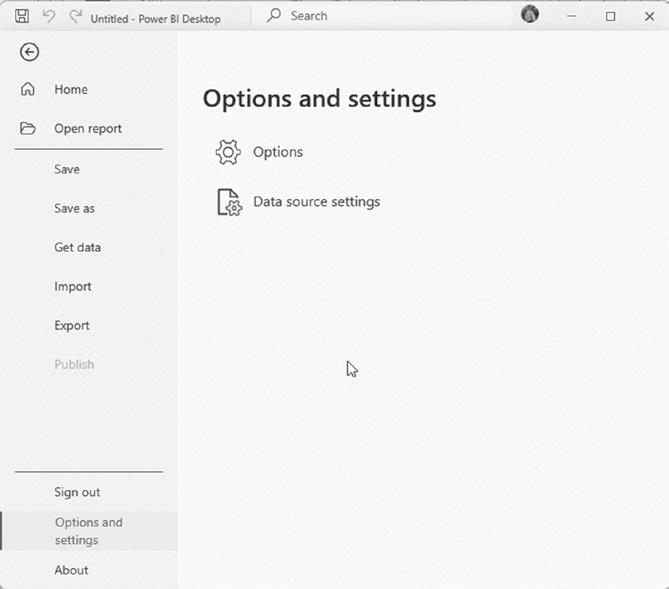669x589 pixels.
Task: Open the Options link text
Action: point(278,152)
